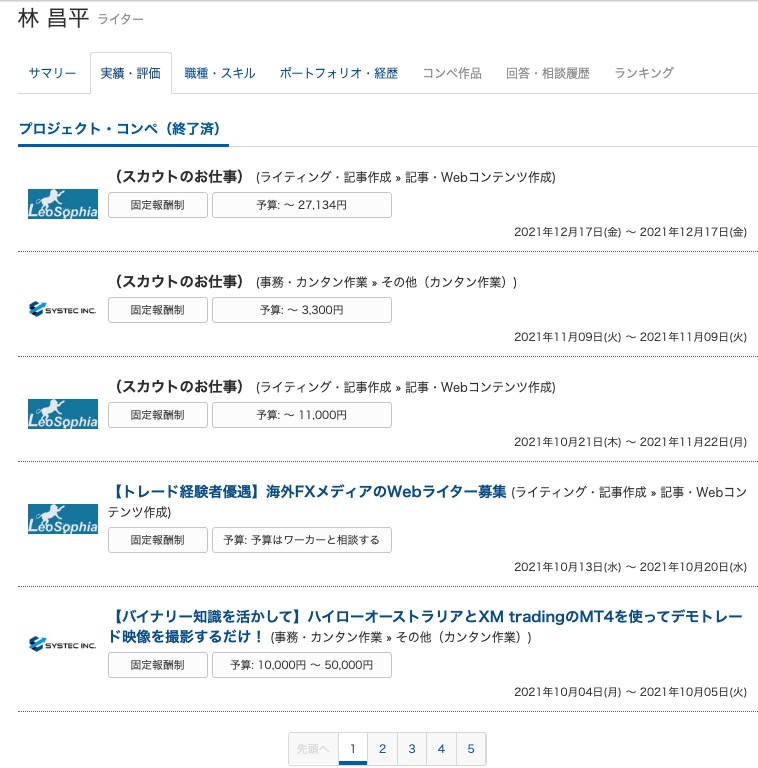Image resolution: width=758 pixels, height=768 pixels.
Task: Go to page 5 of results
Action: pyautogui.click(x=471, y=748)
